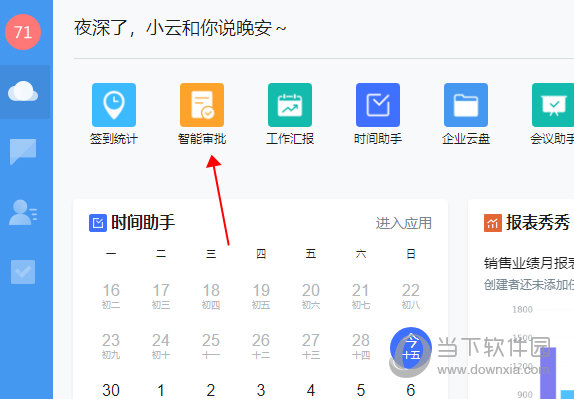Click the 工作汇报 label

tap(290, 139)
